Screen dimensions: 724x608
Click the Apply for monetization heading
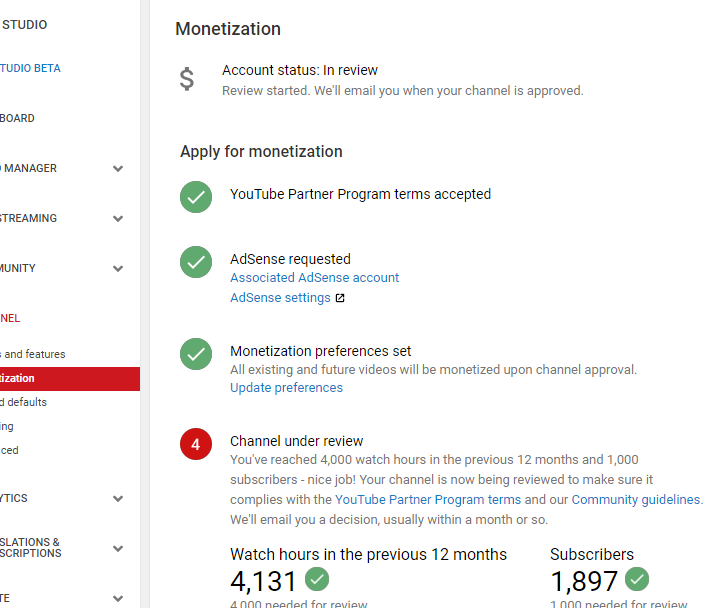pyautogui.click(x=261, y=151)
